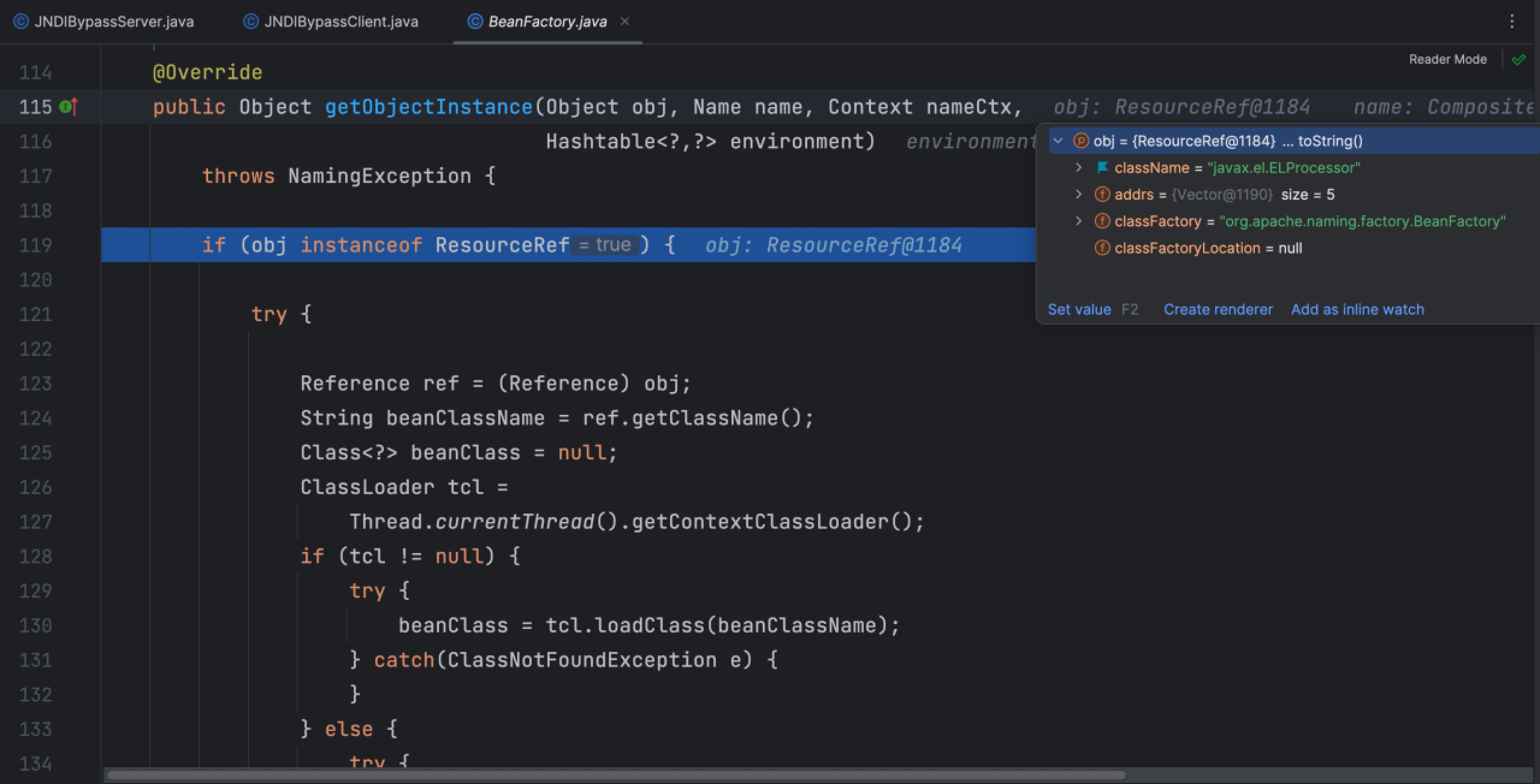Click the "javax.el.ELProcessor" value
The height and width of the screenshot is (784, 1540).
coord(1284,168)
